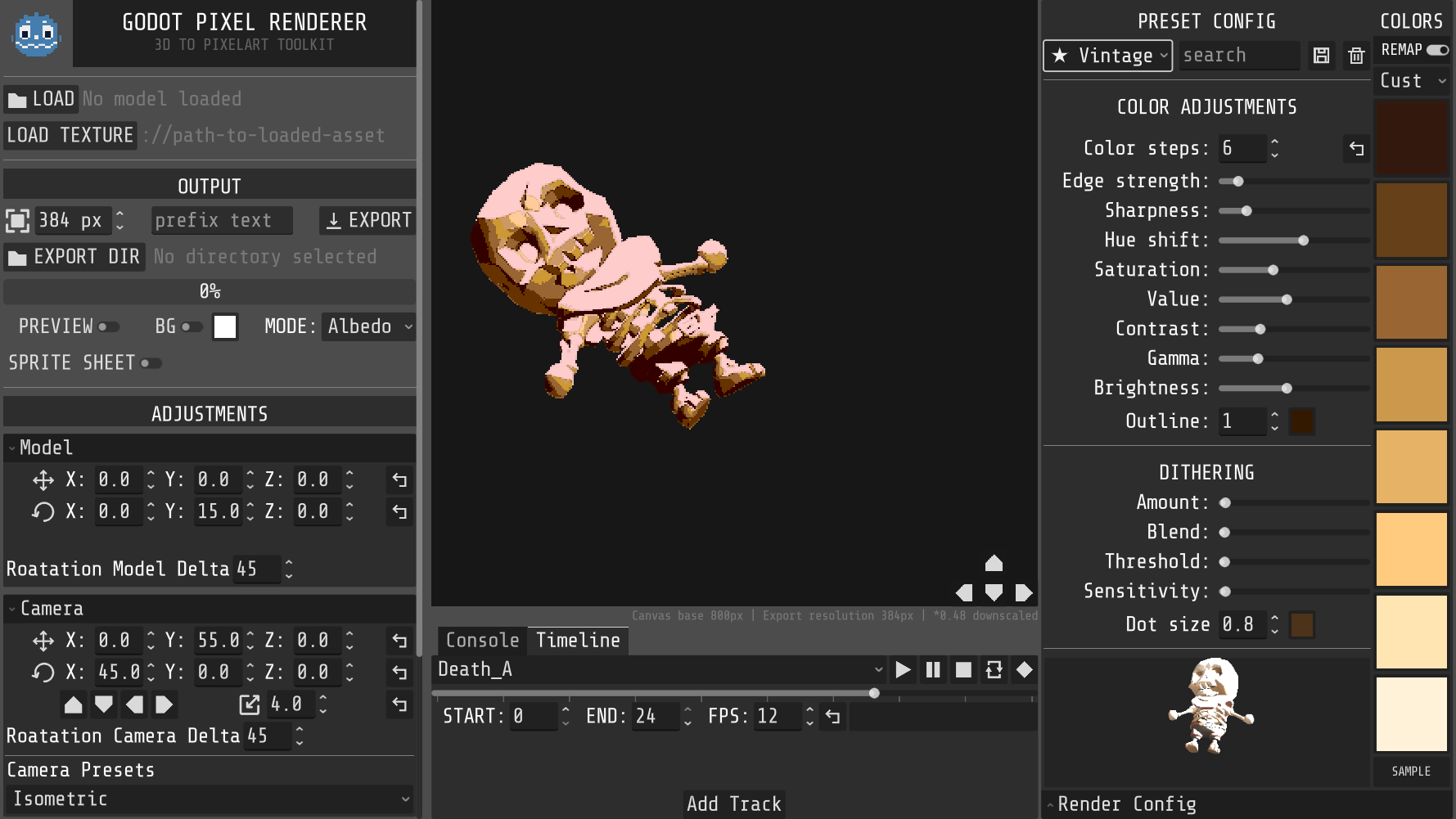Click the right arrow in Camera panel
Screen dimensions: 1456x819
coord(165,704)
